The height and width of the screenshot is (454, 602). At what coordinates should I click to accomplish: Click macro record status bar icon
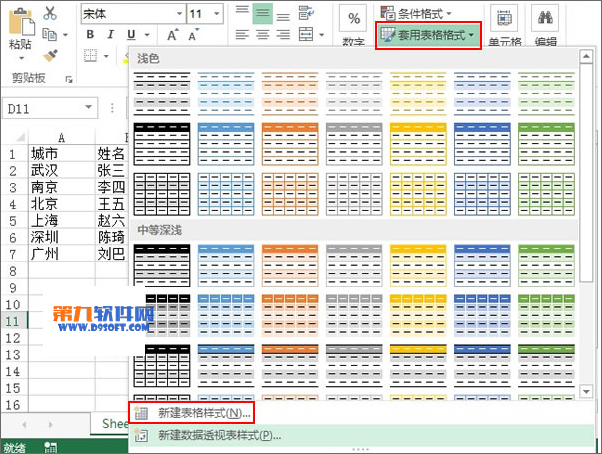[50, 447]
